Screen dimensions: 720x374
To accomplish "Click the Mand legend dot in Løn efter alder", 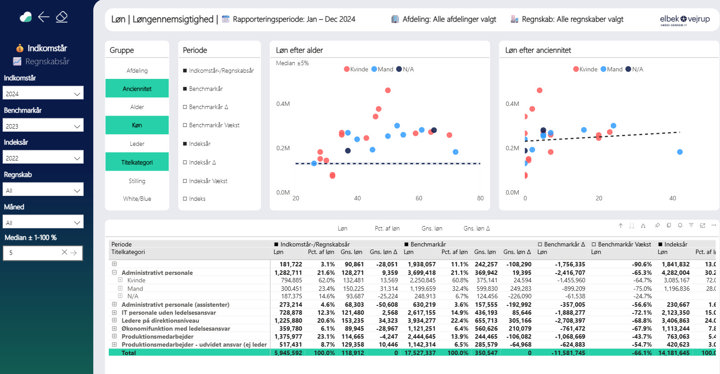I will [374, 69].
